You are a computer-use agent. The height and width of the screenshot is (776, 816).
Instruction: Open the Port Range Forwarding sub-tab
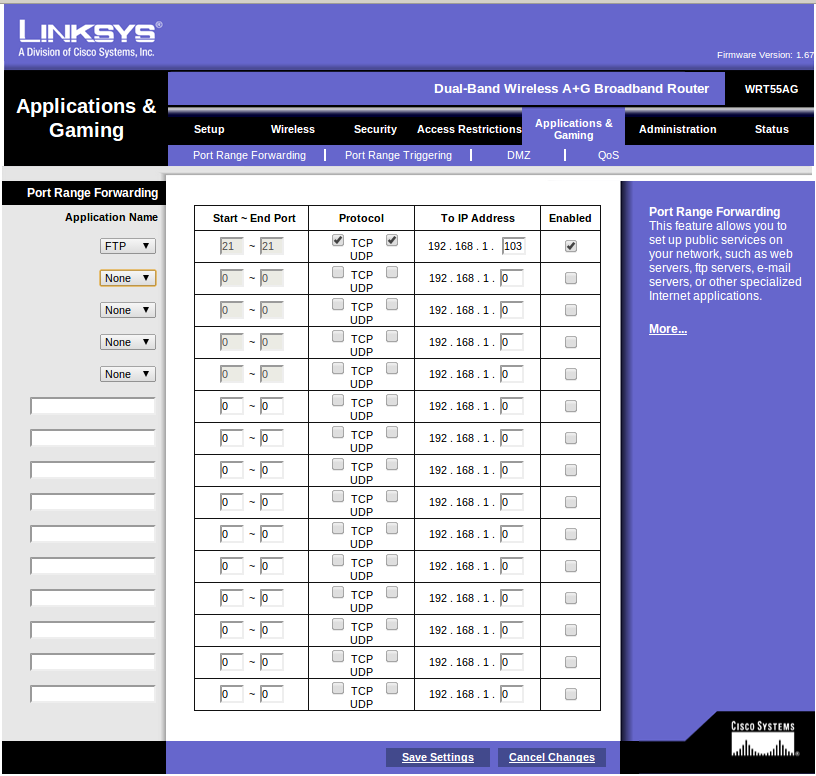(x=249, y=155)
